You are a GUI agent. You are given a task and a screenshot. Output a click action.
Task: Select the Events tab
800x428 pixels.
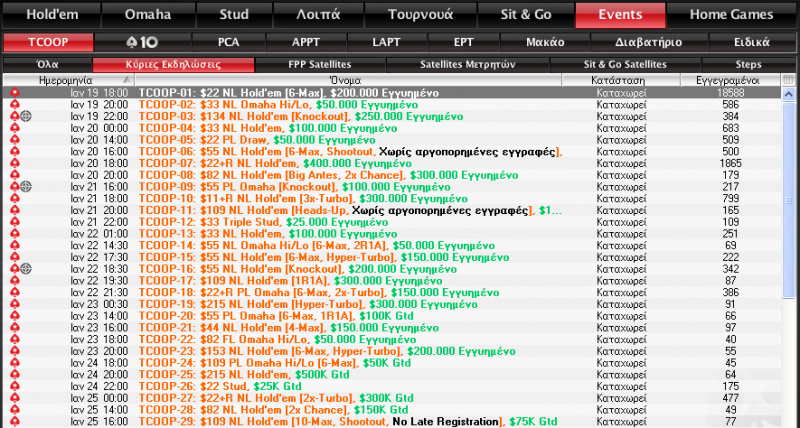(620, 15)
